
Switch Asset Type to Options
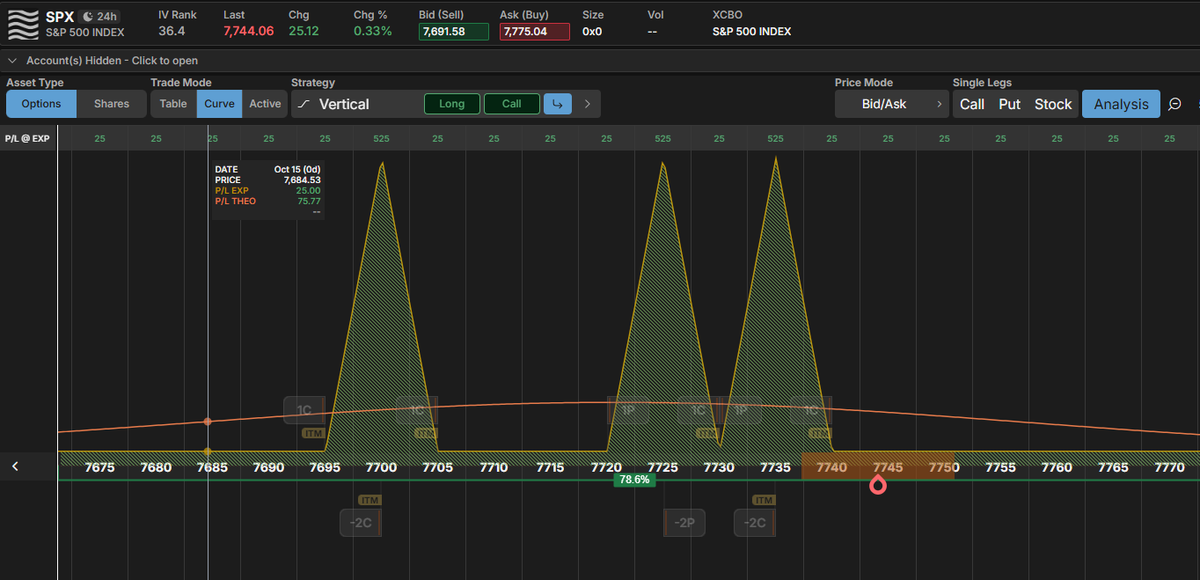coord(41,104)
